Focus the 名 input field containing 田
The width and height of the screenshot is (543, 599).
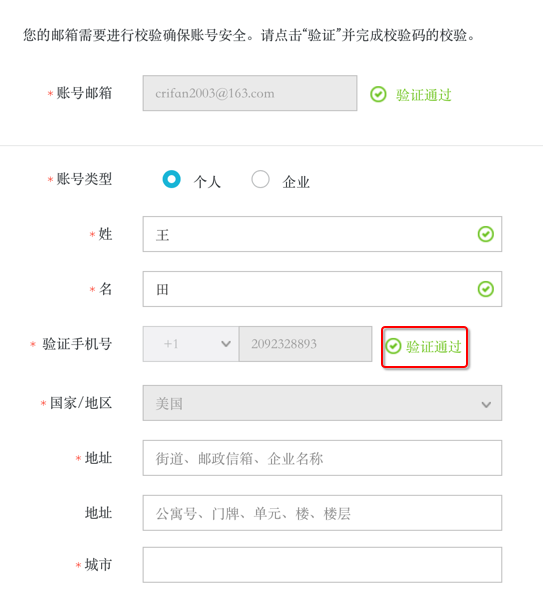coord(322,289)
